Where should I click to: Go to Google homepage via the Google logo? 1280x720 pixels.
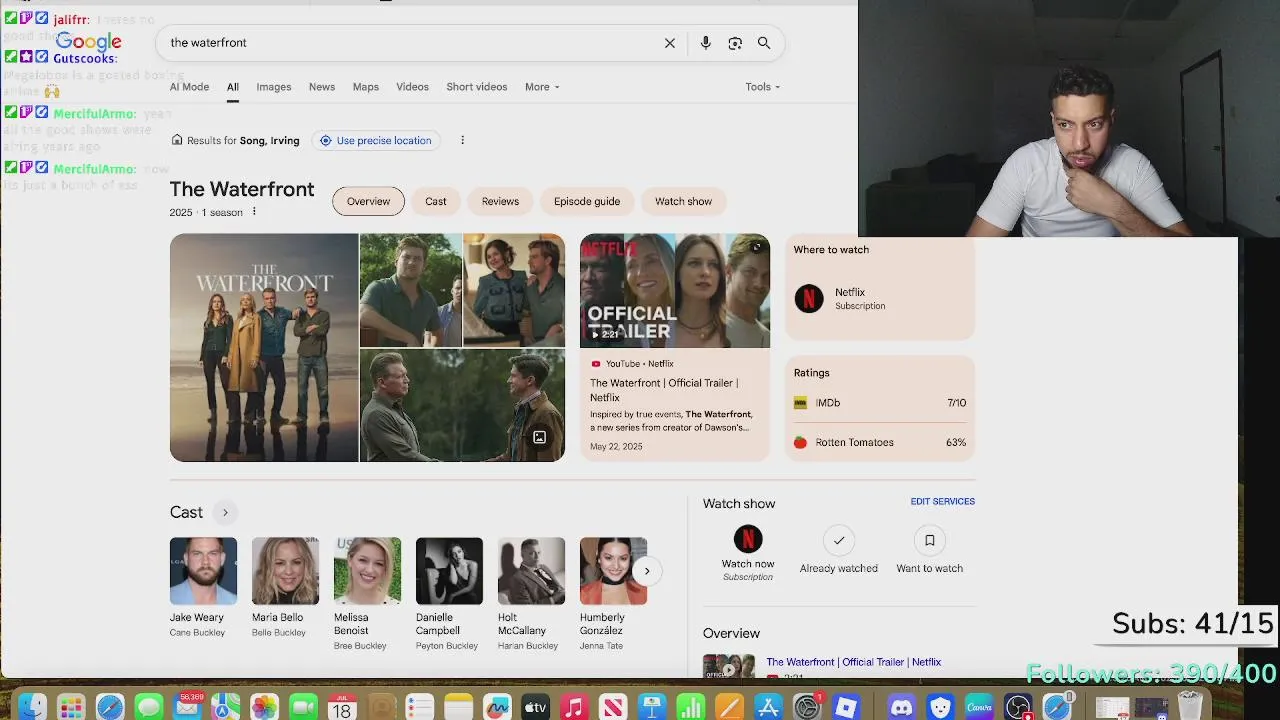[88, 42]
